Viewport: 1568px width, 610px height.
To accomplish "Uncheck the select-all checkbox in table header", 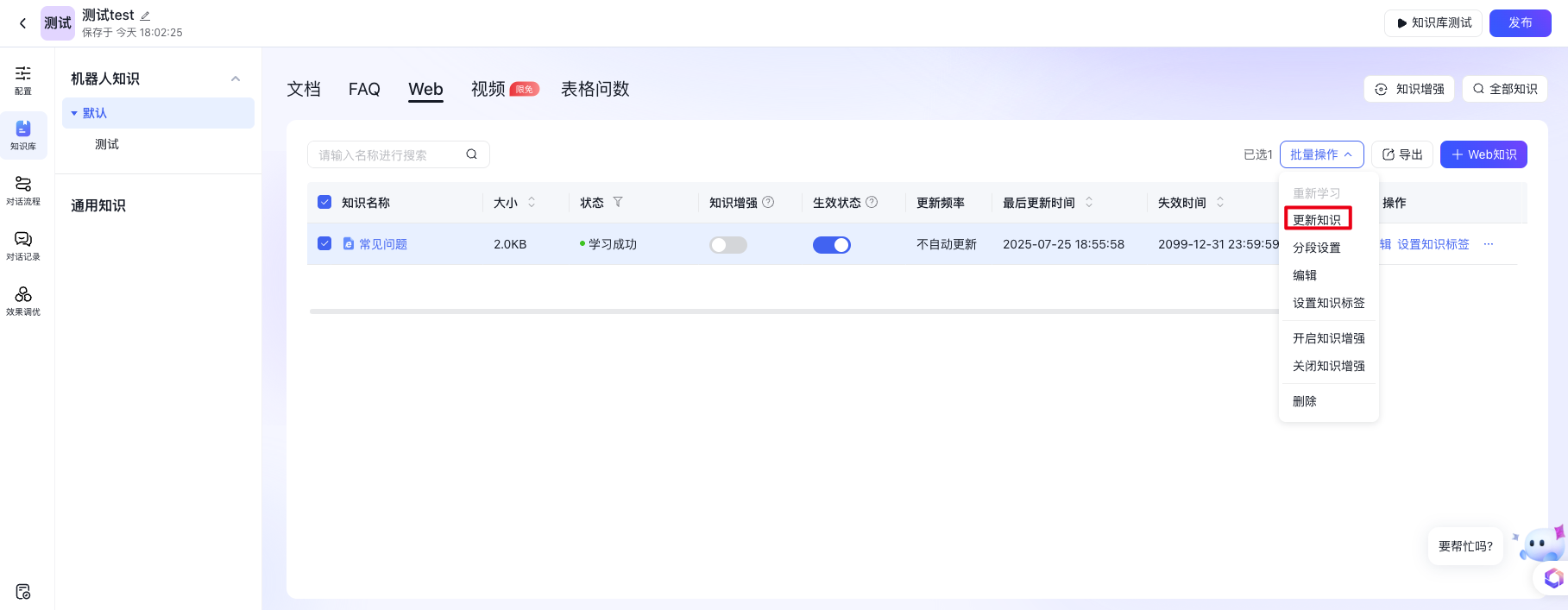I will [324, 202].
